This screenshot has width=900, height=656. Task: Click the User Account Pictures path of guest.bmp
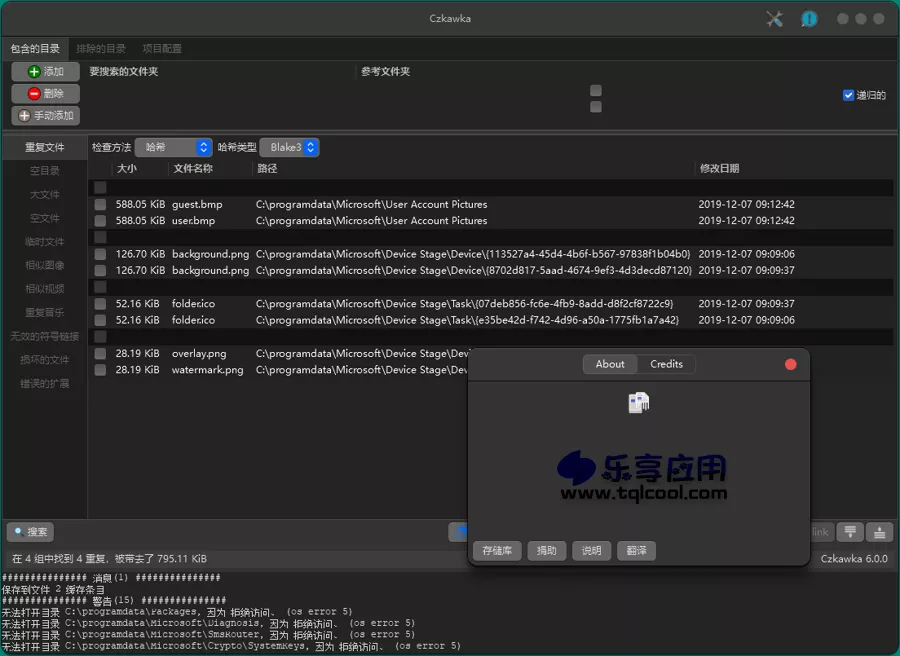point(371,204)
